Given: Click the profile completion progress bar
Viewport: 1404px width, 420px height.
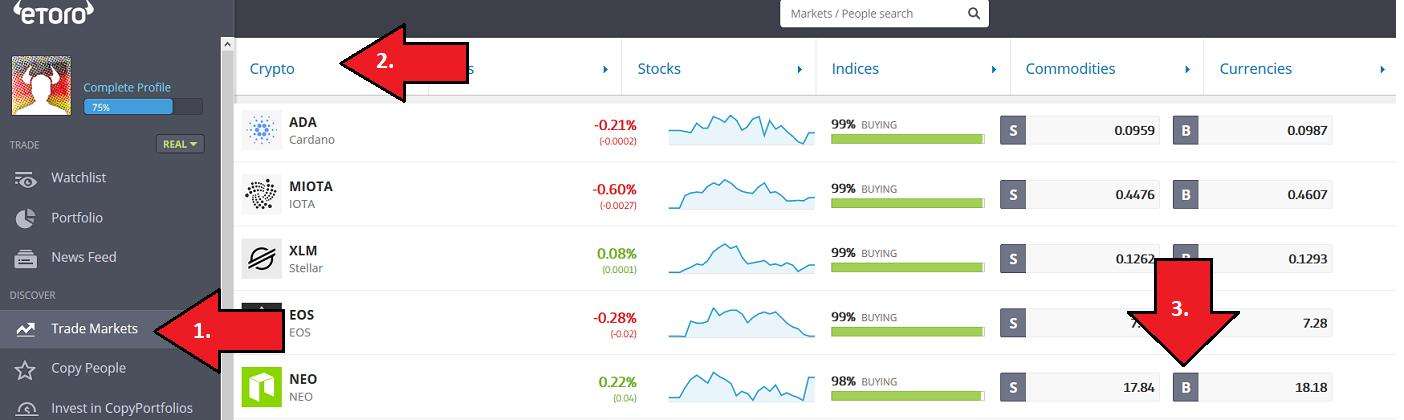Looking at the screenshot, I should [143, 106].
